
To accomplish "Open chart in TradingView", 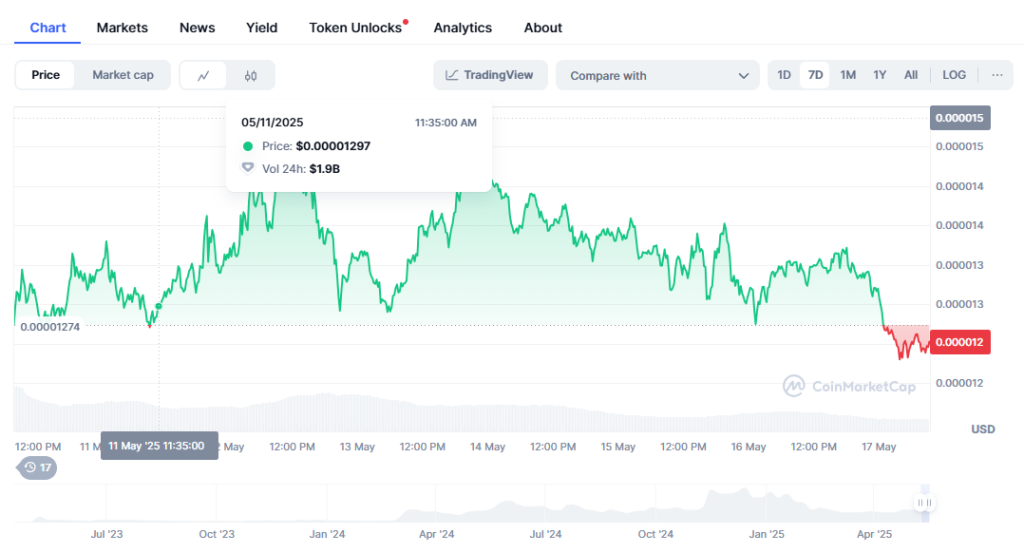I will pyautogui.click(x=490, y=75).
